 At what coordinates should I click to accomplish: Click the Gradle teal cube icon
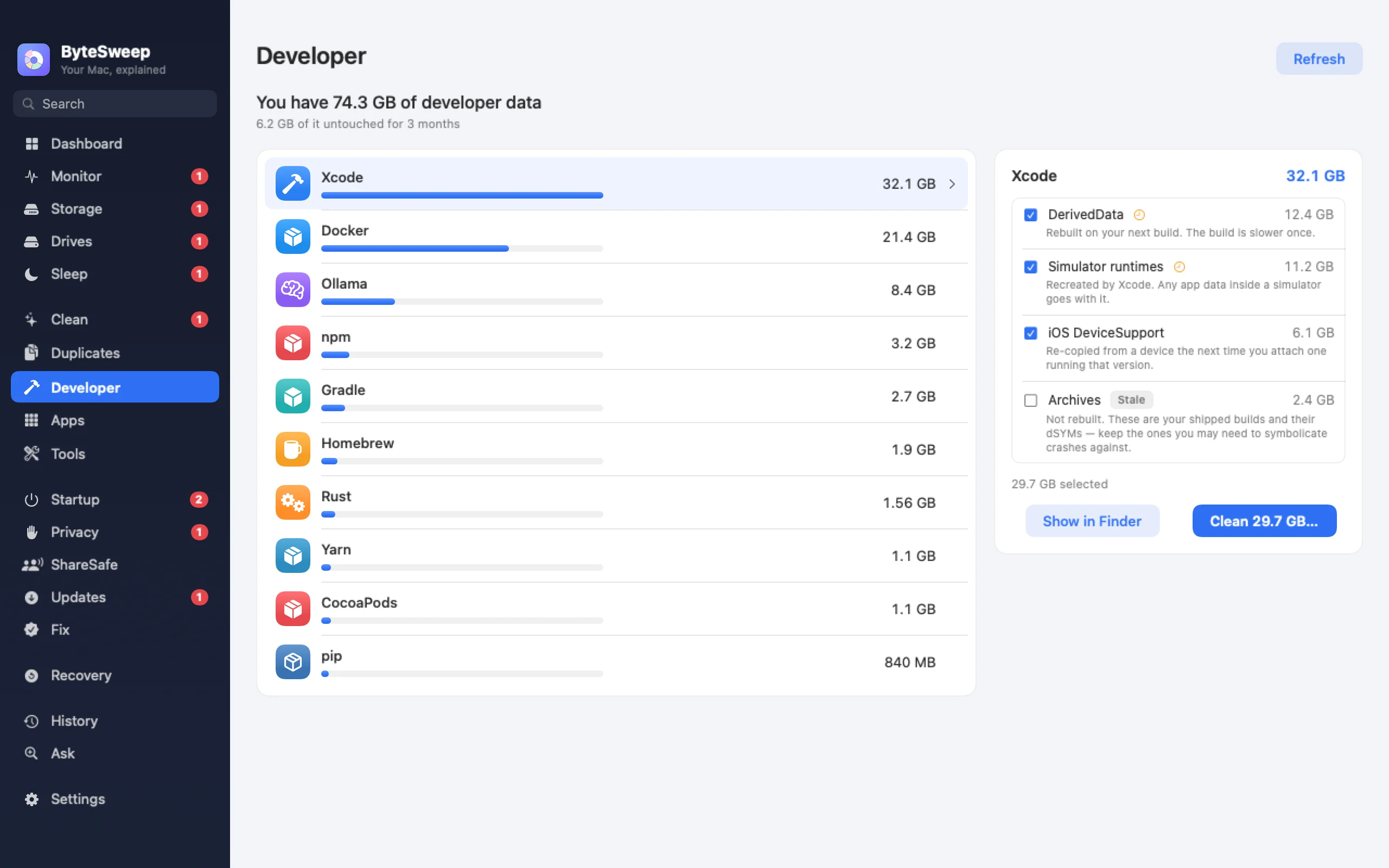point(293,396)
